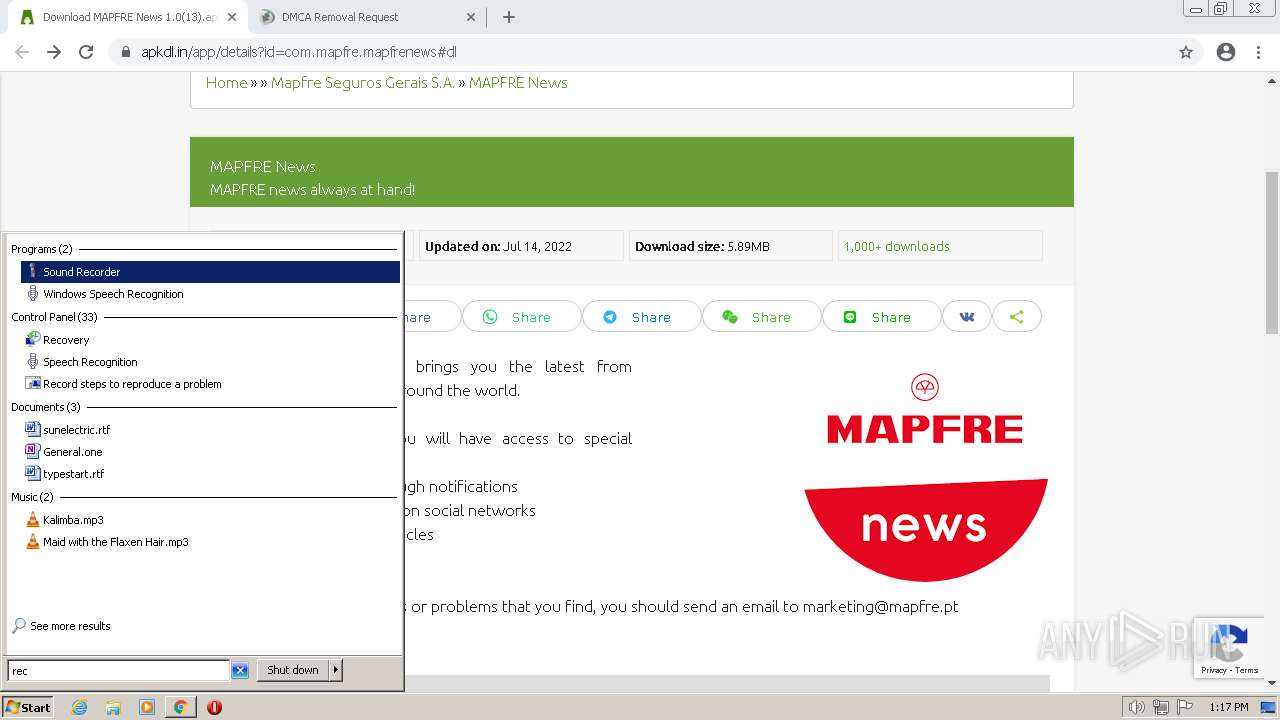Viewport: 1280px width, 720px height.
Task: Share on VK icon button
Action: [x=967, y=317]
